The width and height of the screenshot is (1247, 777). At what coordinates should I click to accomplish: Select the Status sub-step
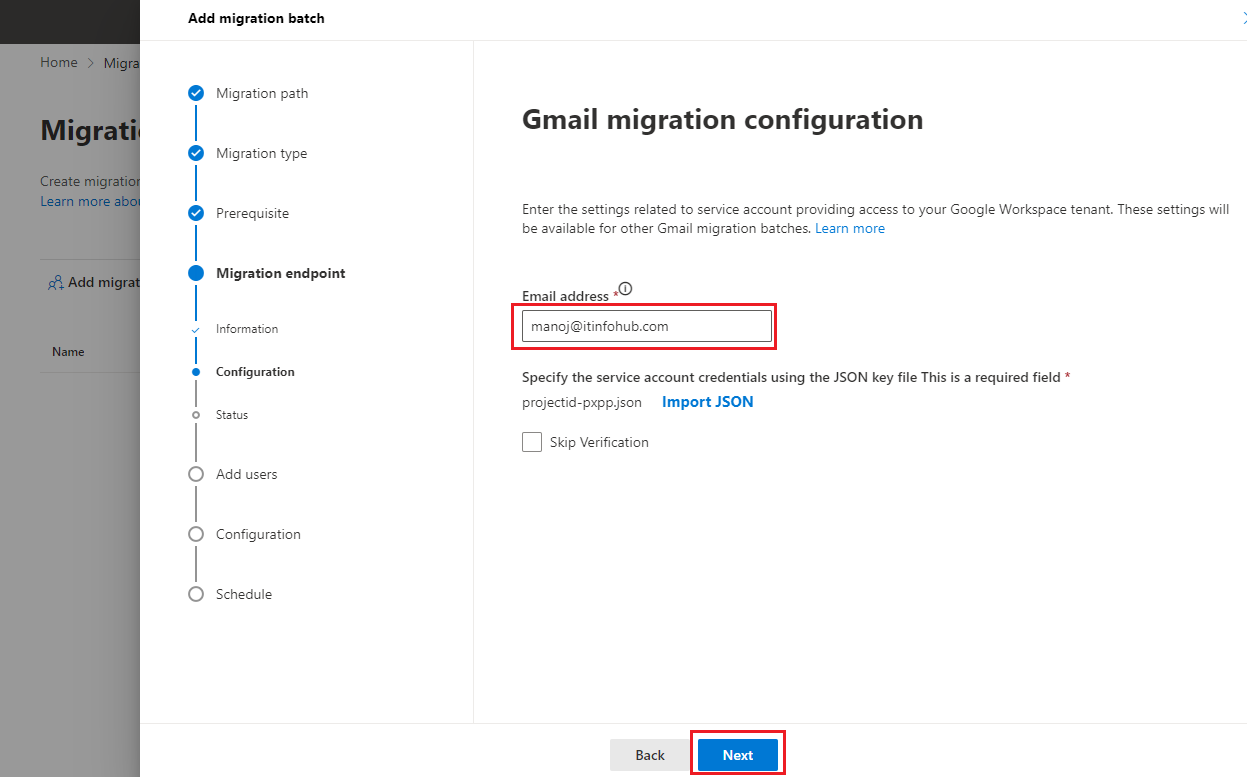[x=232, y=415]
